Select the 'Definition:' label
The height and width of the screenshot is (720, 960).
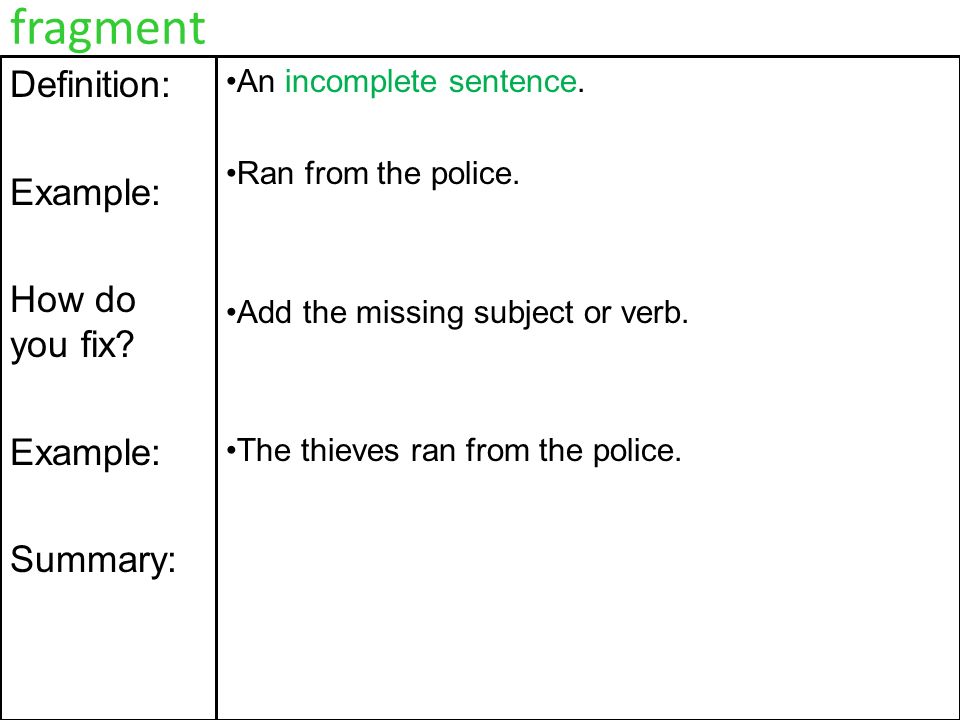point(90,84)
